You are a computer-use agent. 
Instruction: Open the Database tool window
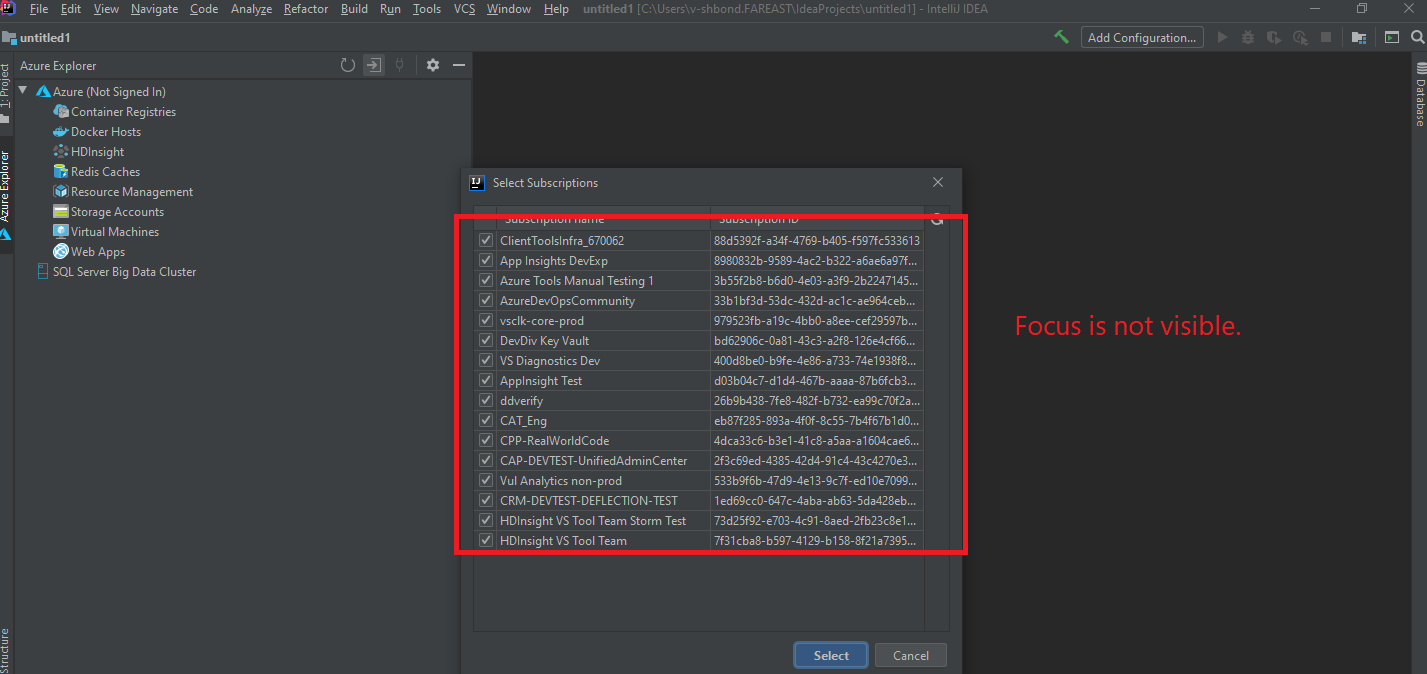click(x=1419, y=97)
